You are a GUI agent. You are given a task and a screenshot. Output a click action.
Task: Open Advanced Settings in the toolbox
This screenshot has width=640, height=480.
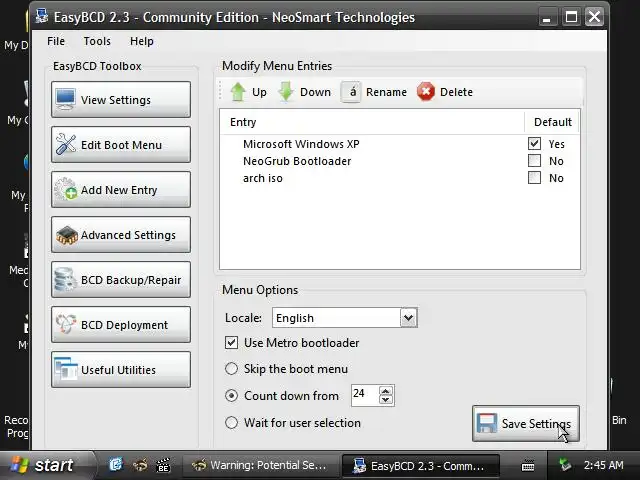coord(121,235)
